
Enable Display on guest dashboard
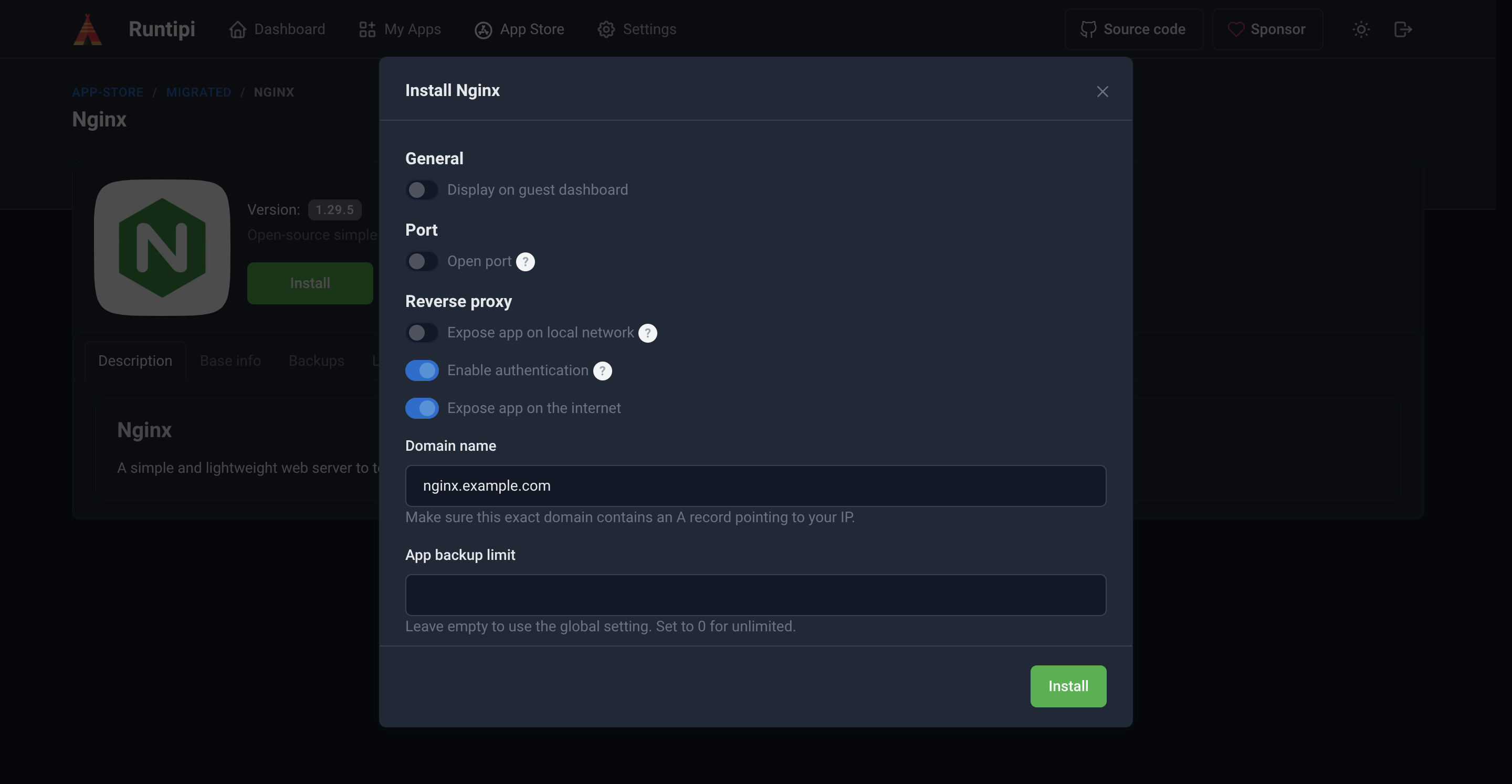click(x=422, y=189)
